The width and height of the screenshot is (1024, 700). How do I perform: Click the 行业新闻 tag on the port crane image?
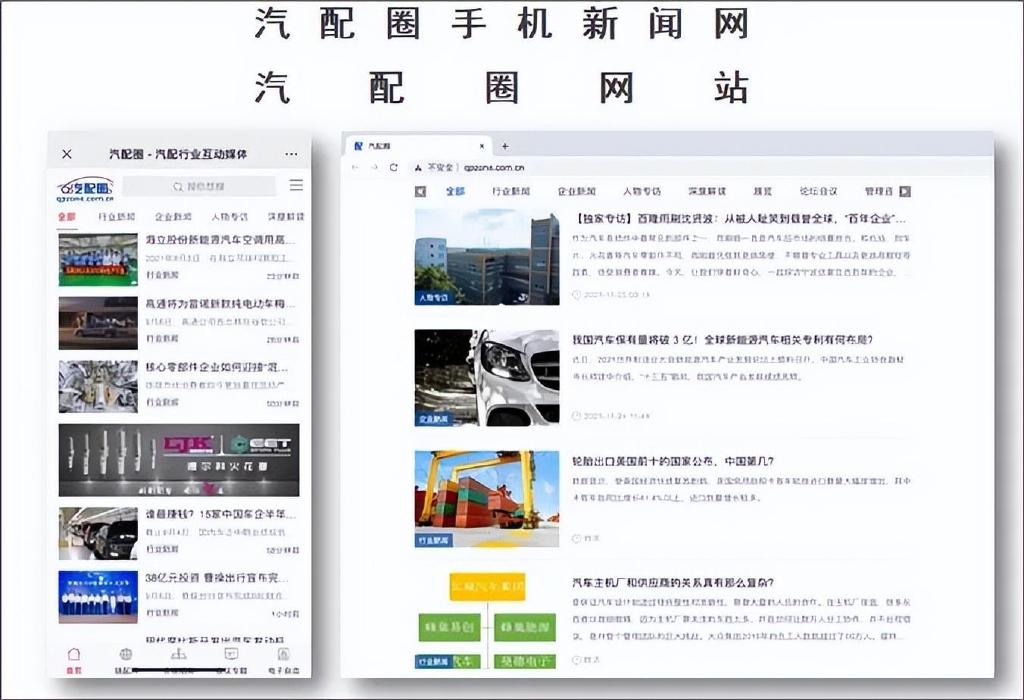434,541
